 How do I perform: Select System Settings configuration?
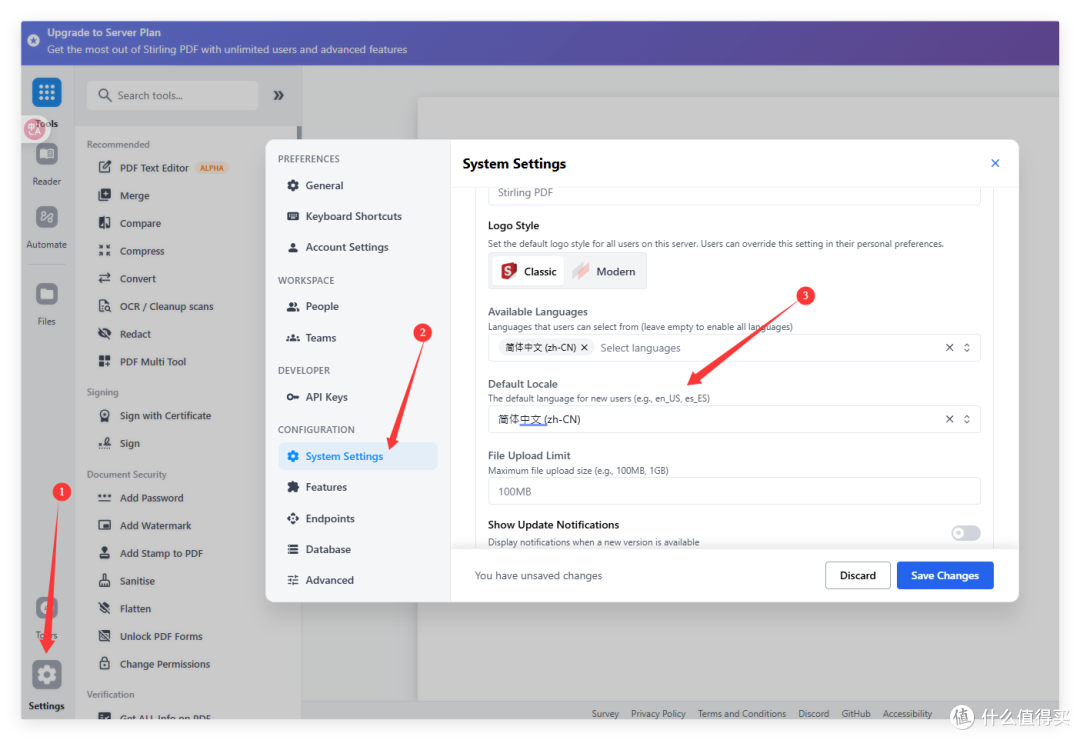(357, 456)
